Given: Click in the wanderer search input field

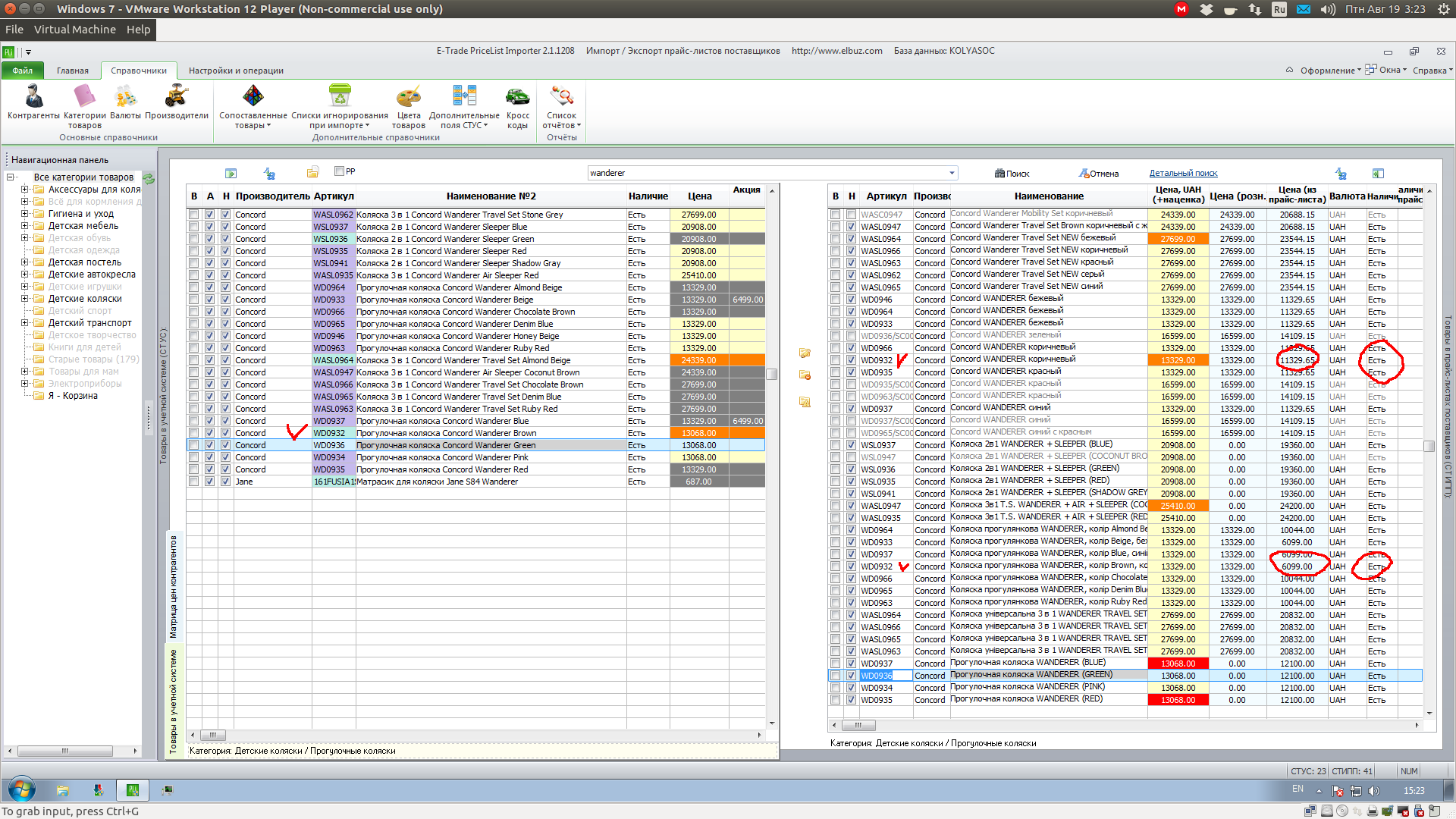Looking at the screenshot, I should click(766, 173).
